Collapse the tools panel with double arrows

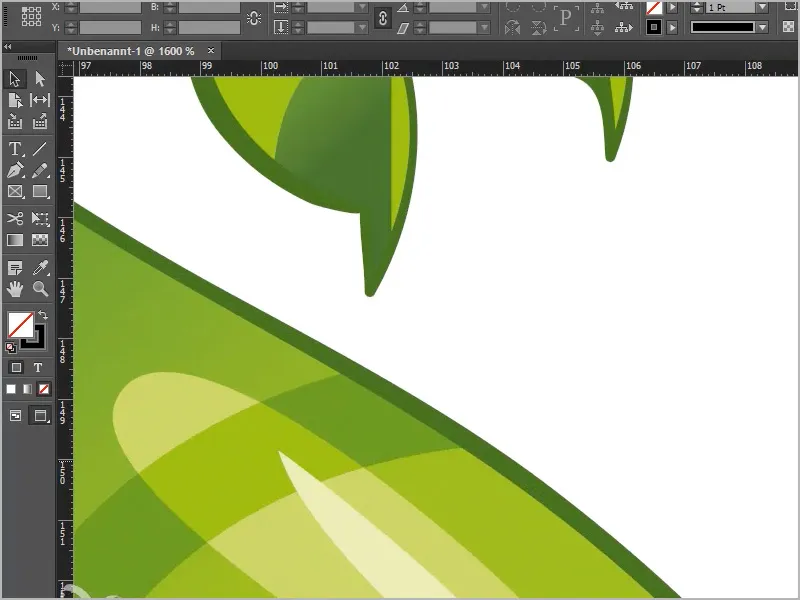coord(7,47)
